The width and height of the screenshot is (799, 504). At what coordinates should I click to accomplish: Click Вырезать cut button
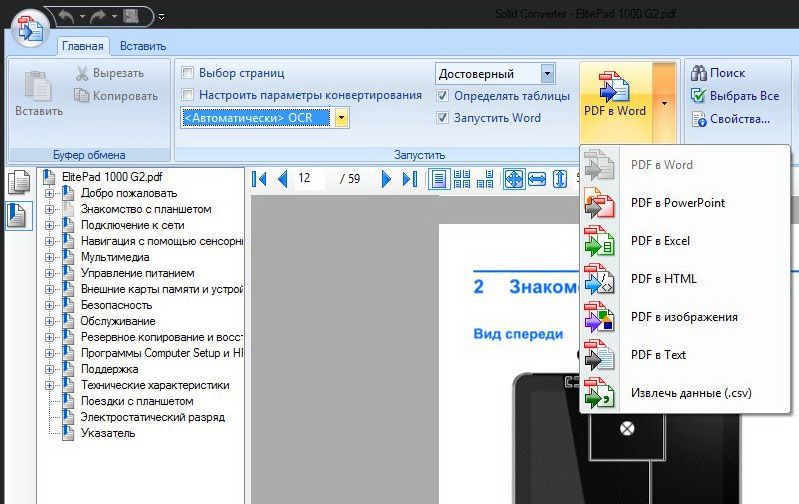[x=110, y=73]
